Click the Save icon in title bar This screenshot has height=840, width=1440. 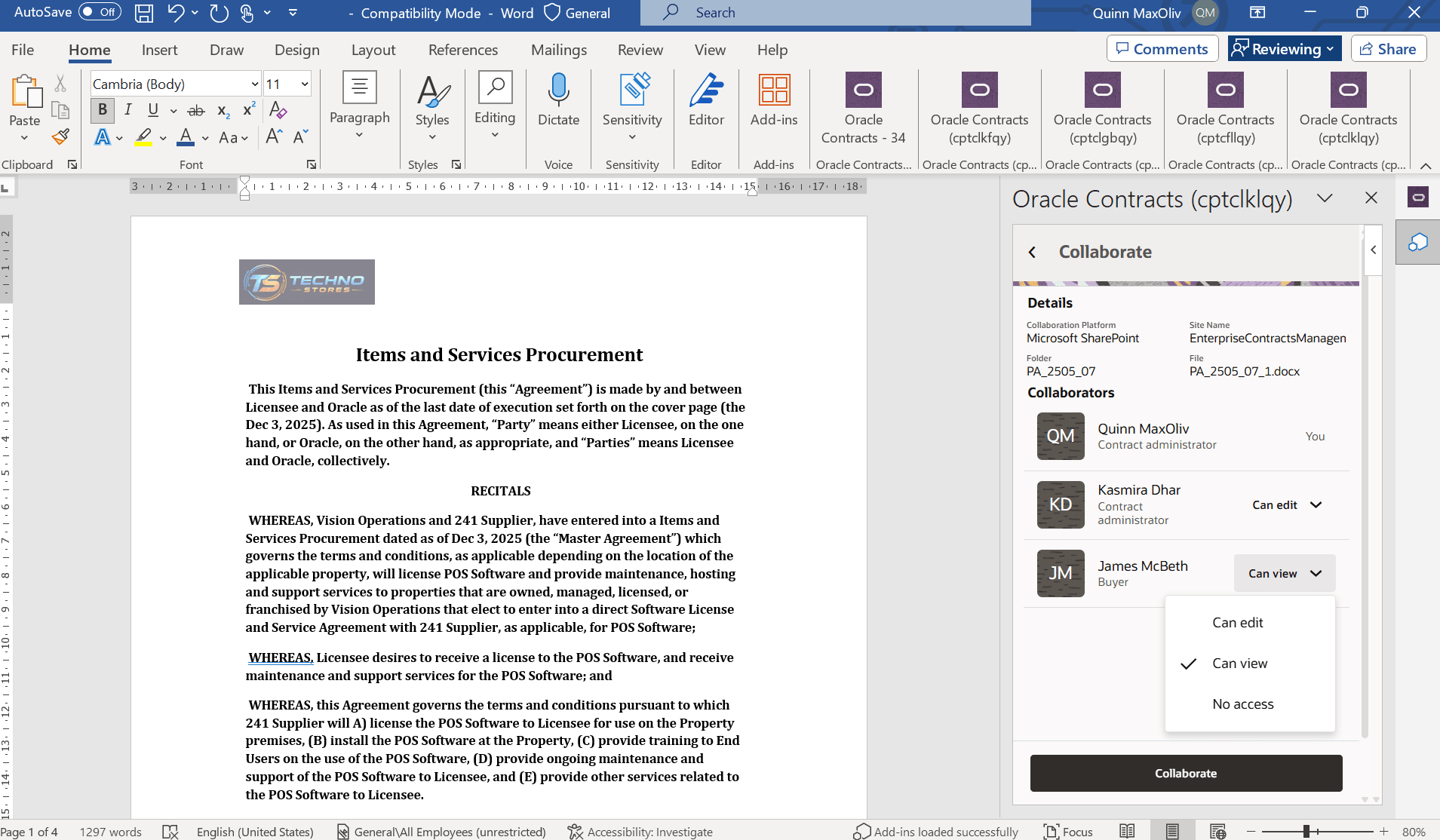point(143,13)
